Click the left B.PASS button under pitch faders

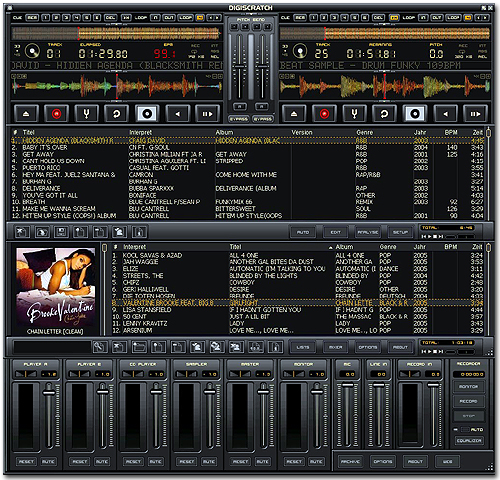pyautogui.click(x=239, y=119)
